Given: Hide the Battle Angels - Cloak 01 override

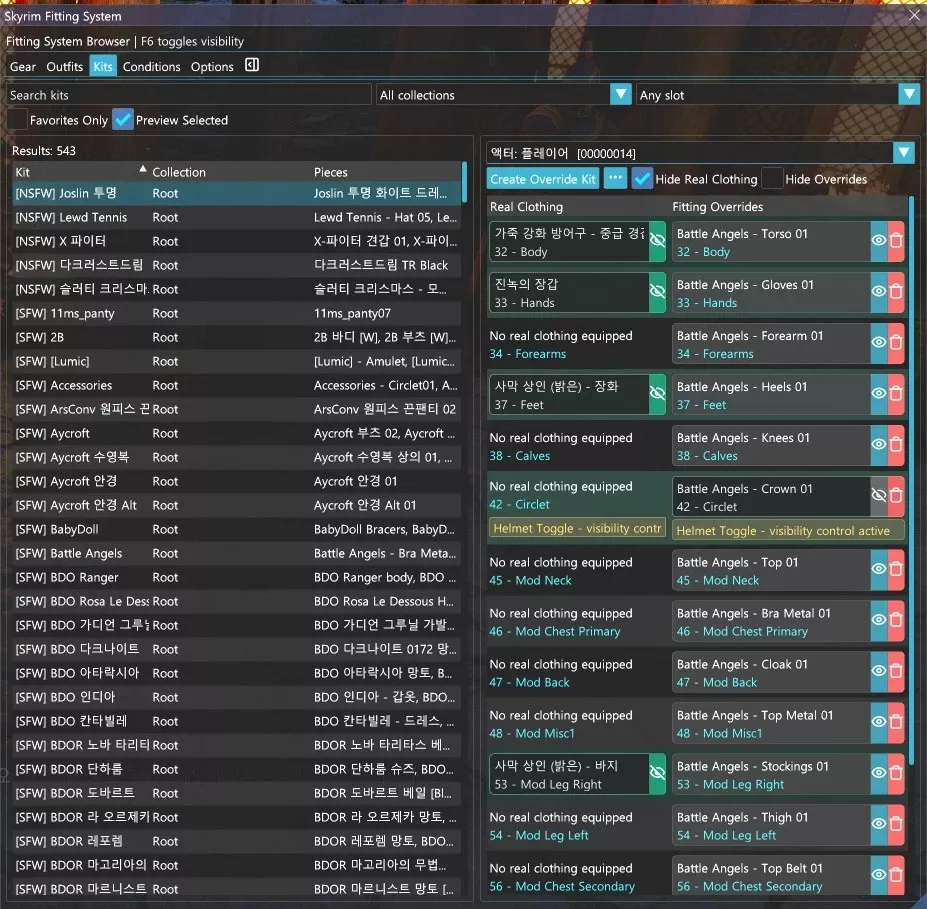Looking at the screenshot, I should (879, 671).
